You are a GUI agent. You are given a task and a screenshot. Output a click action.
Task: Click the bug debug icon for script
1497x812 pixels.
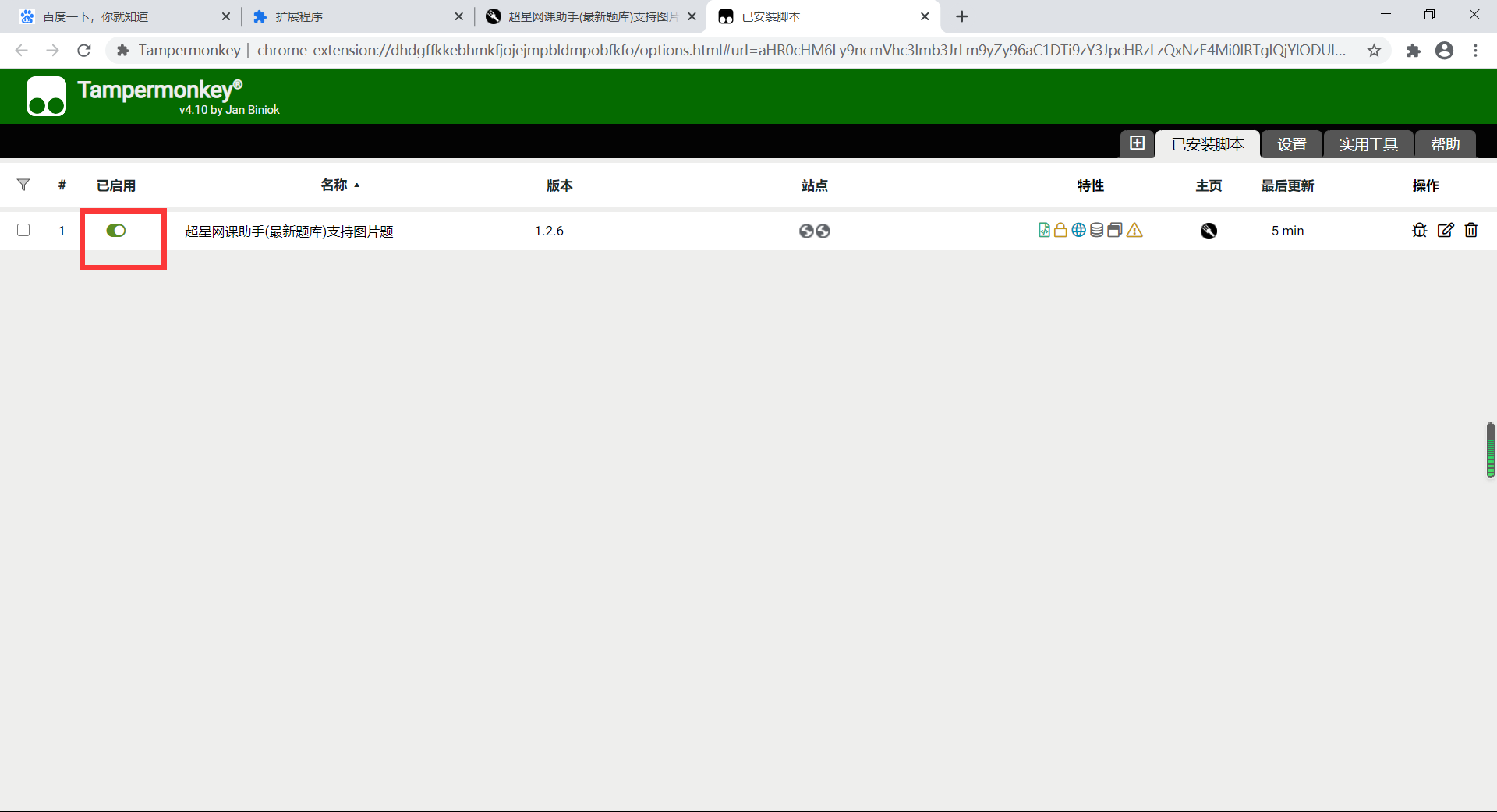pos(1420,230)
